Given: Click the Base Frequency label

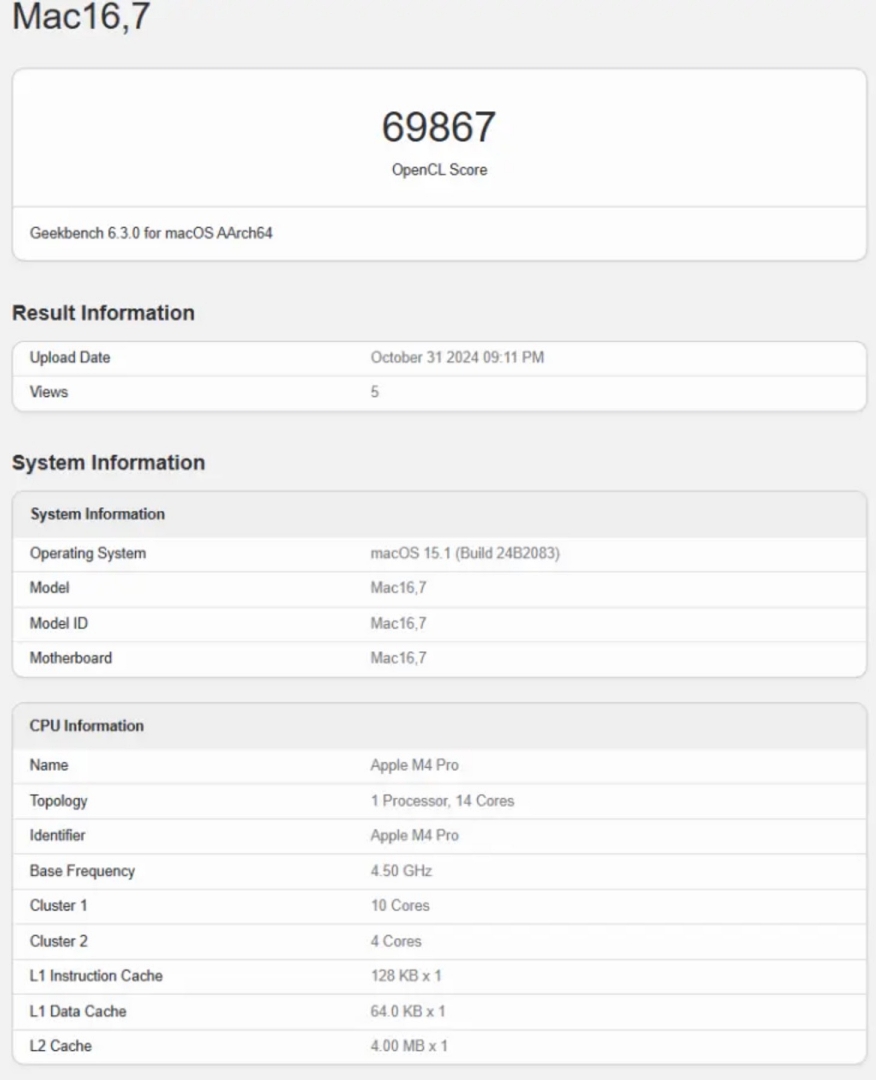Looking at the screenshot, I should tap(82, 871).
